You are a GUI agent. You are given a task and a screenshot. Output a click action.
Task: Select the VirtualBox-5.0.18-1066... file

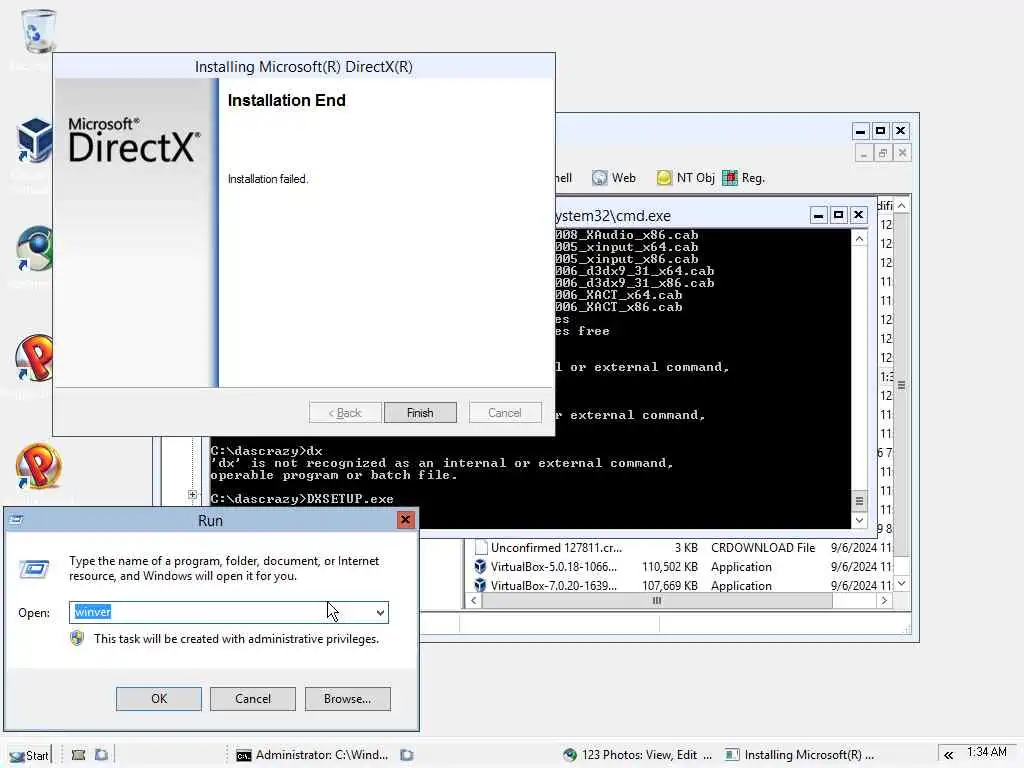click(x=554, y=567)
